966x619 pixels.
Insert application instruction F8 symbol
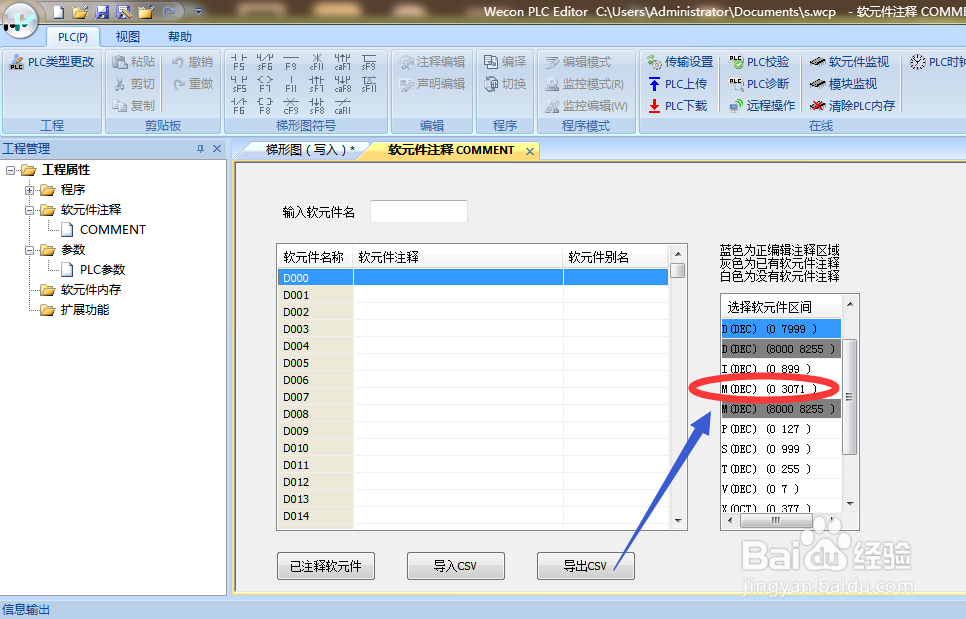[x=265, y=106]
